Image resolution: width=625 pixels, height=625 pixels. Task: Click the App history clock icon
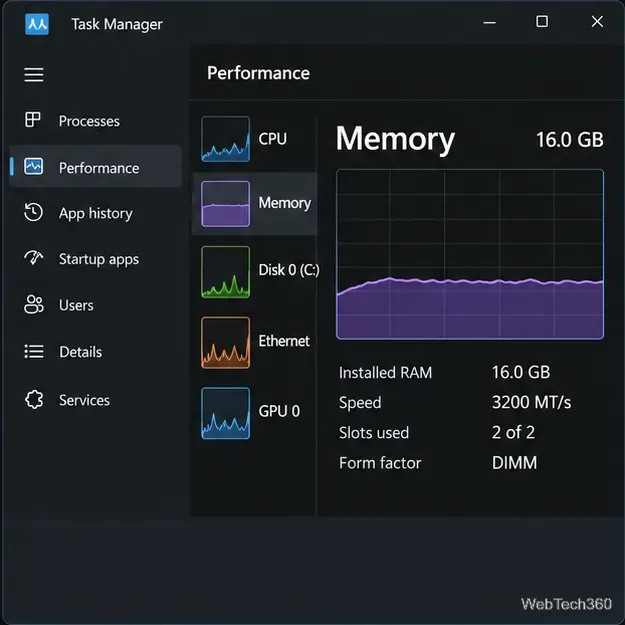pos(33,212)
